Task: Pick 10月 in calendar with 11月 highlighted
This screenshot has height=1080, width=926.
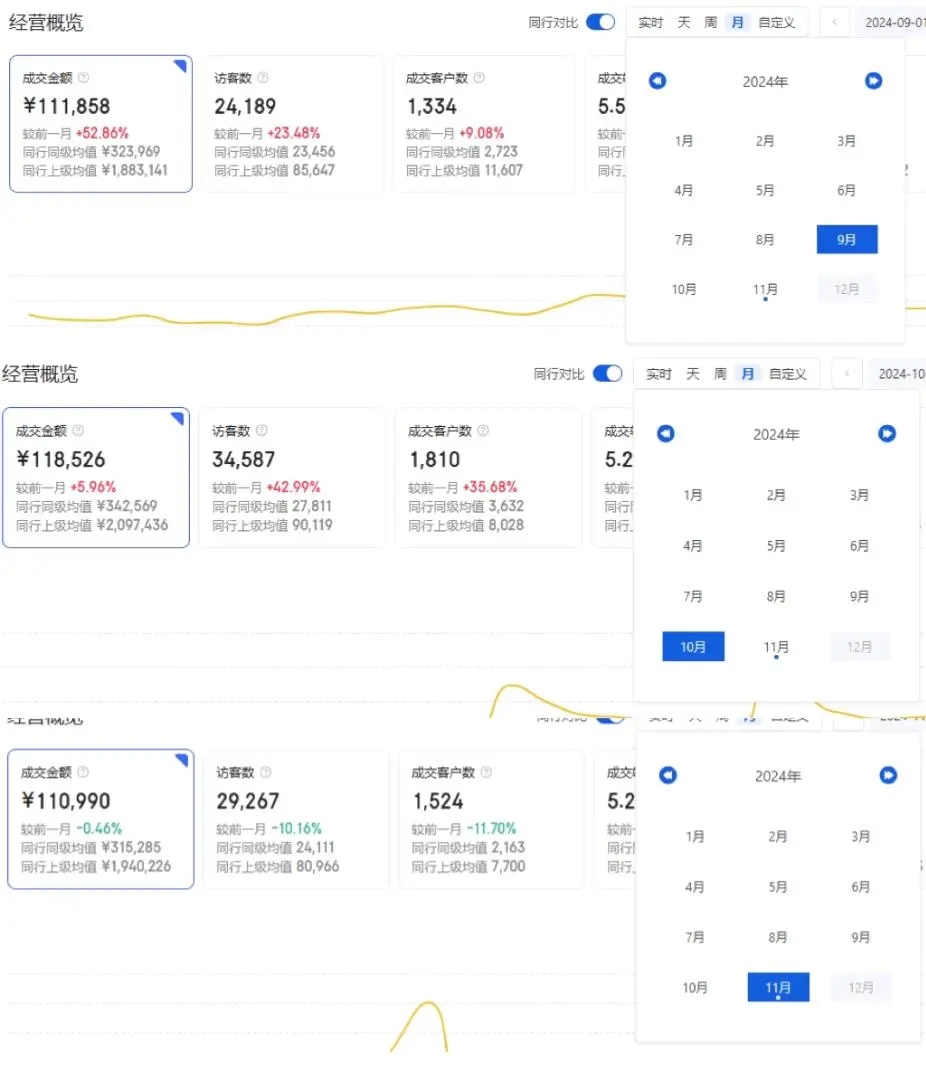Action: [694, 988]
